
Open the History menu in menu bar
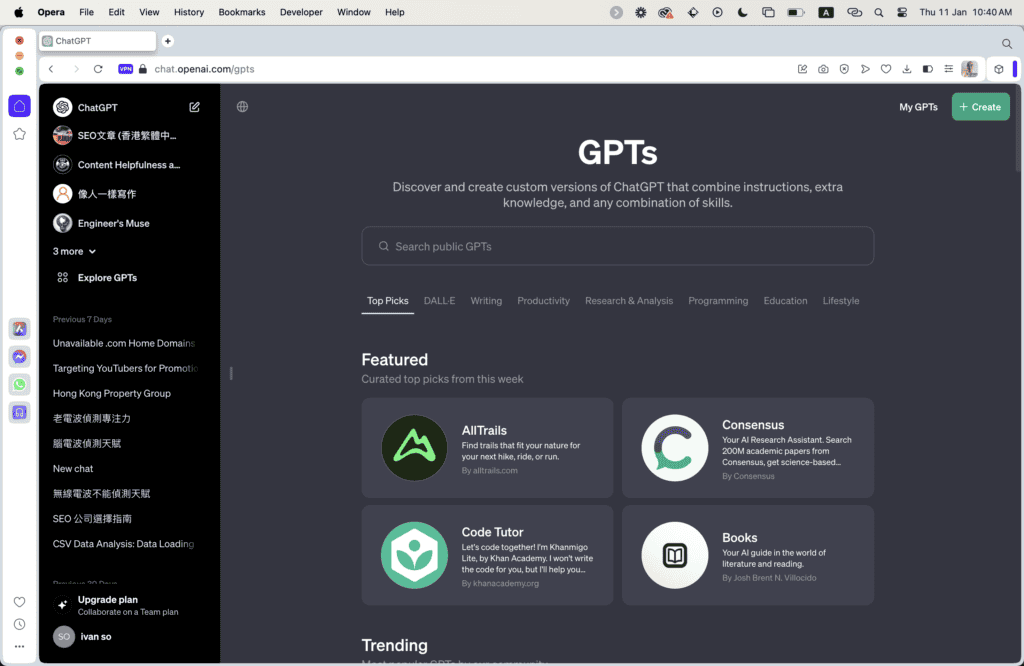coord(189,12)
